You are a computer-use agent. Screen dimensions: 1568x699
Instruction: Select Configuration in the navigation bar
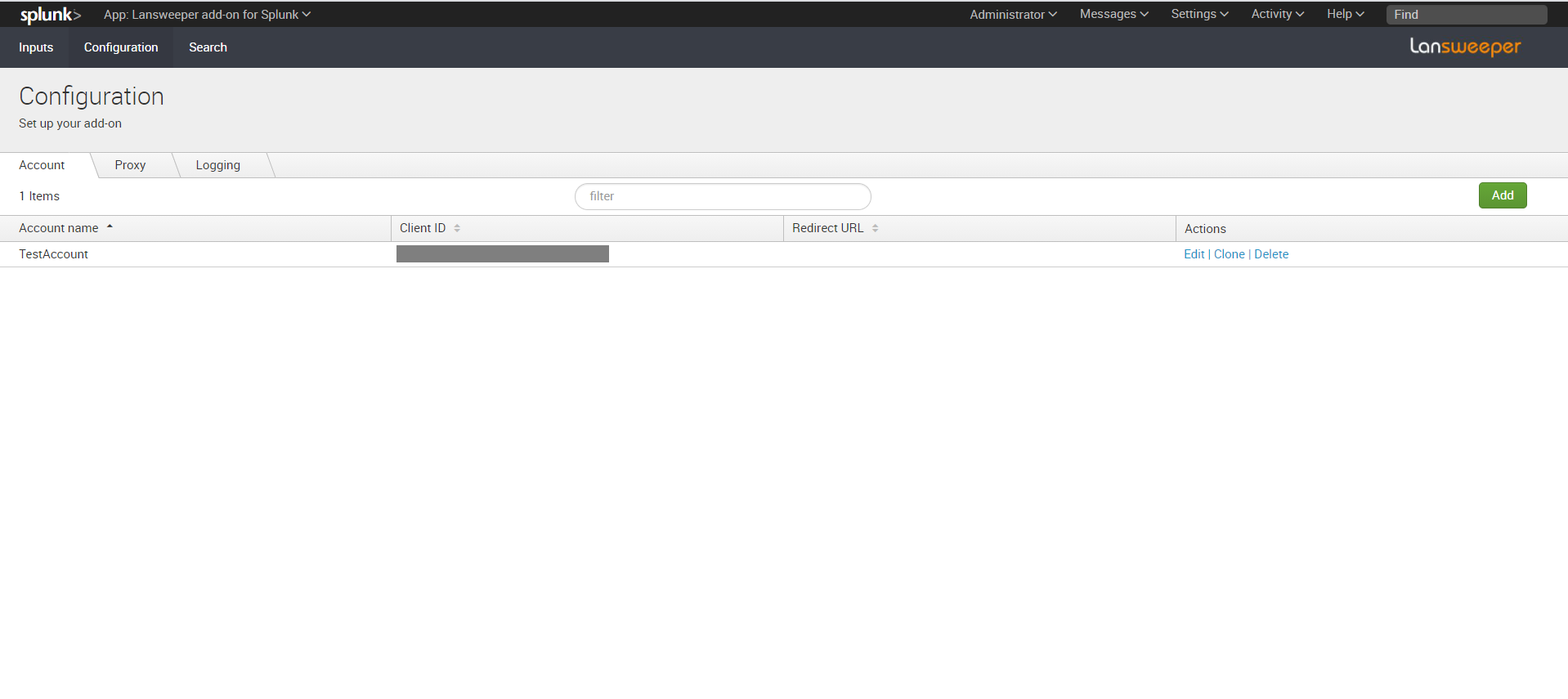(121, 47)
